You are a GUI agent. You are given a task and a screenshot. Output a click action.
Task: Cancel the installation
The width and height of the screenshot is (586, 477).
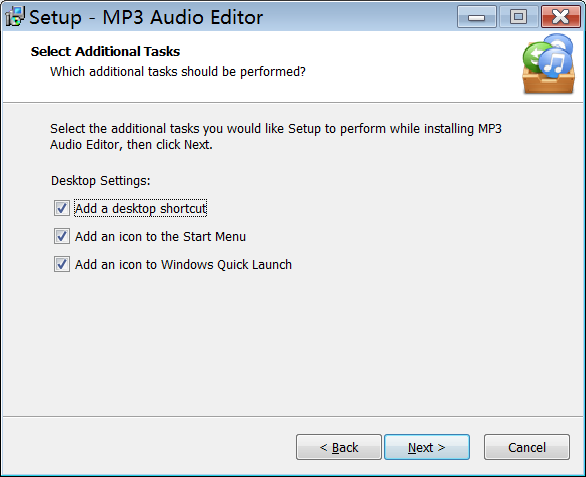point(527,447)
